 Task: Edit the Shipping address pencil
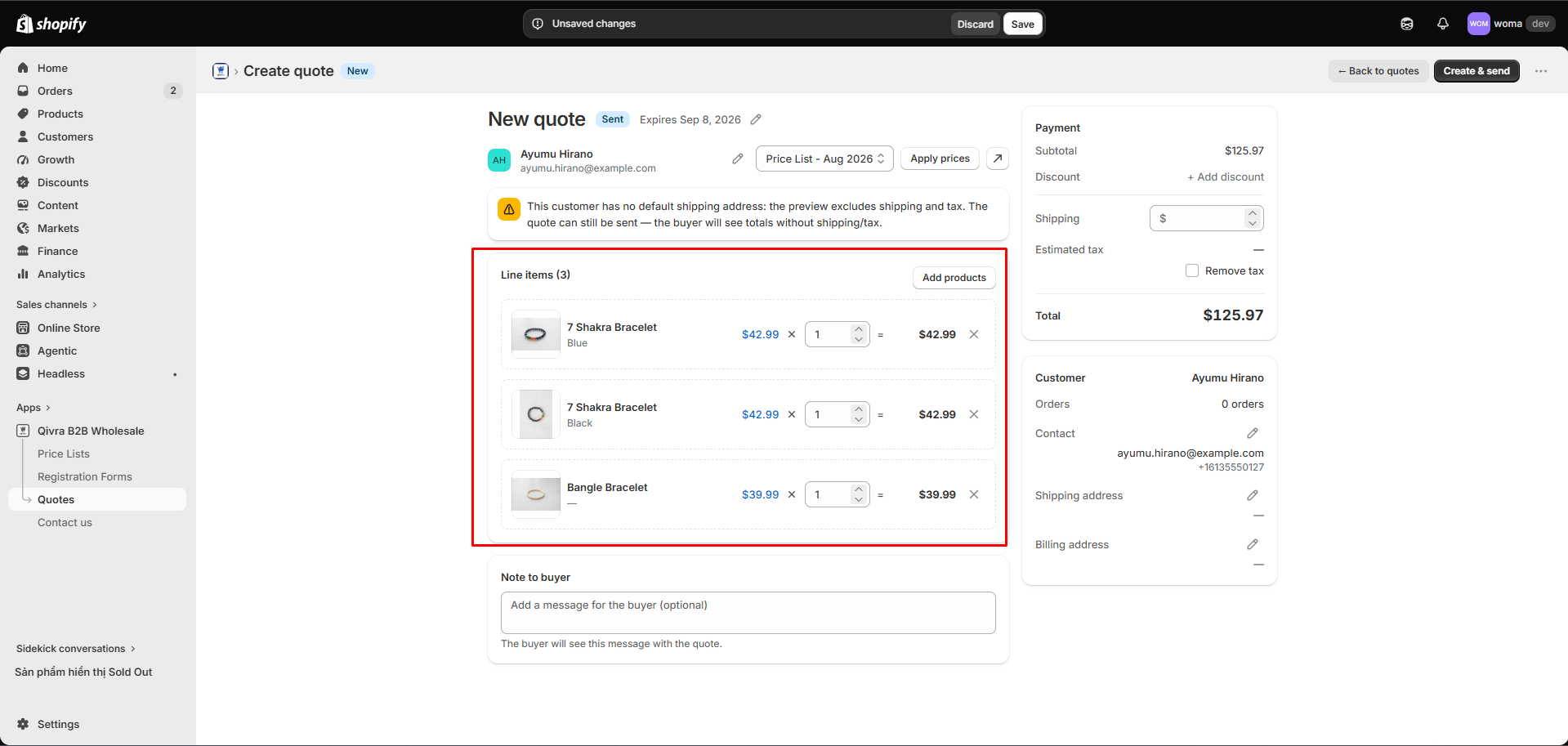pos(1253,495)
